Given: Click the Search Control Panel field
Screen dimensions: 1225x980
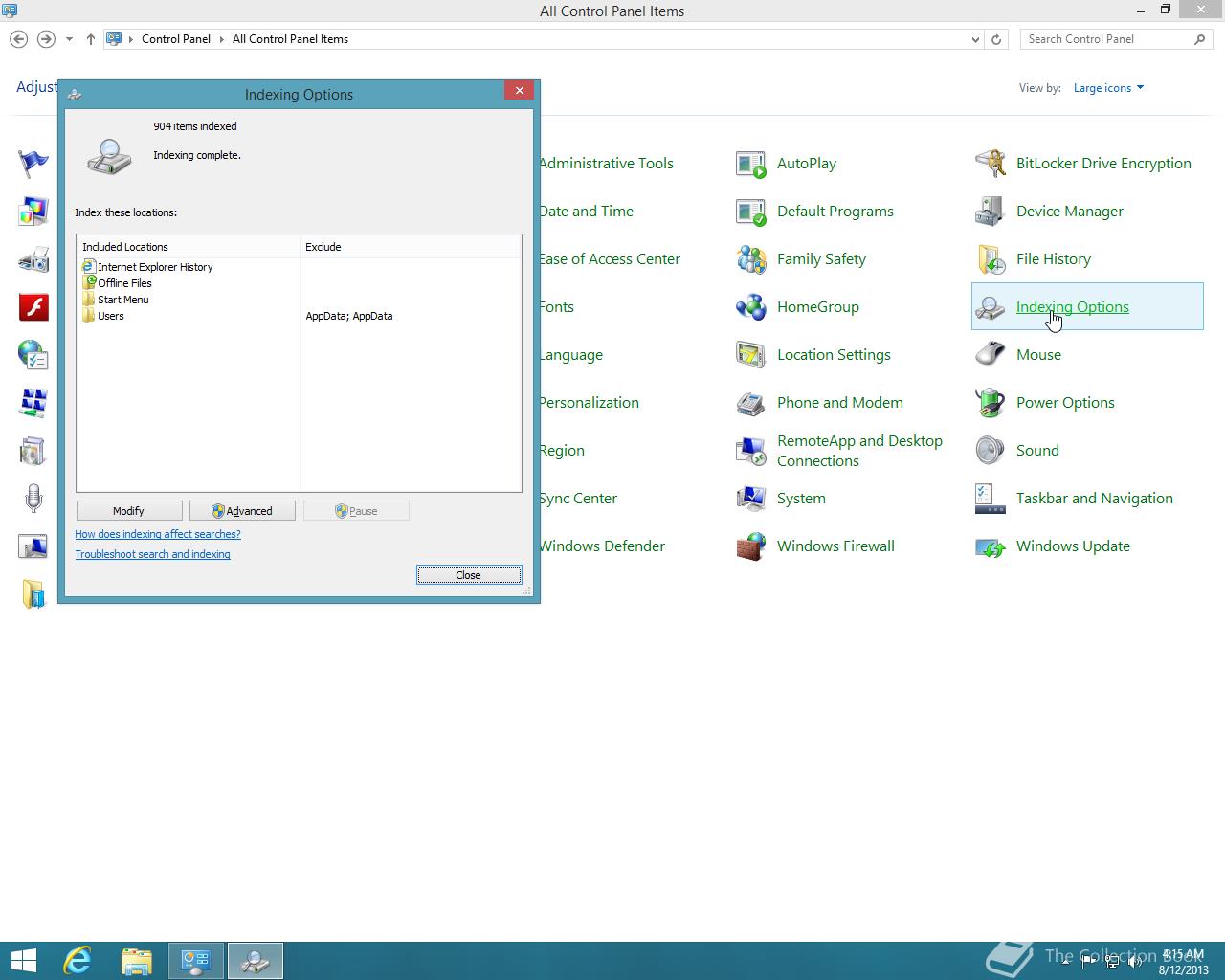Looking at the screenshot, I should click(x=1108, y=39).
